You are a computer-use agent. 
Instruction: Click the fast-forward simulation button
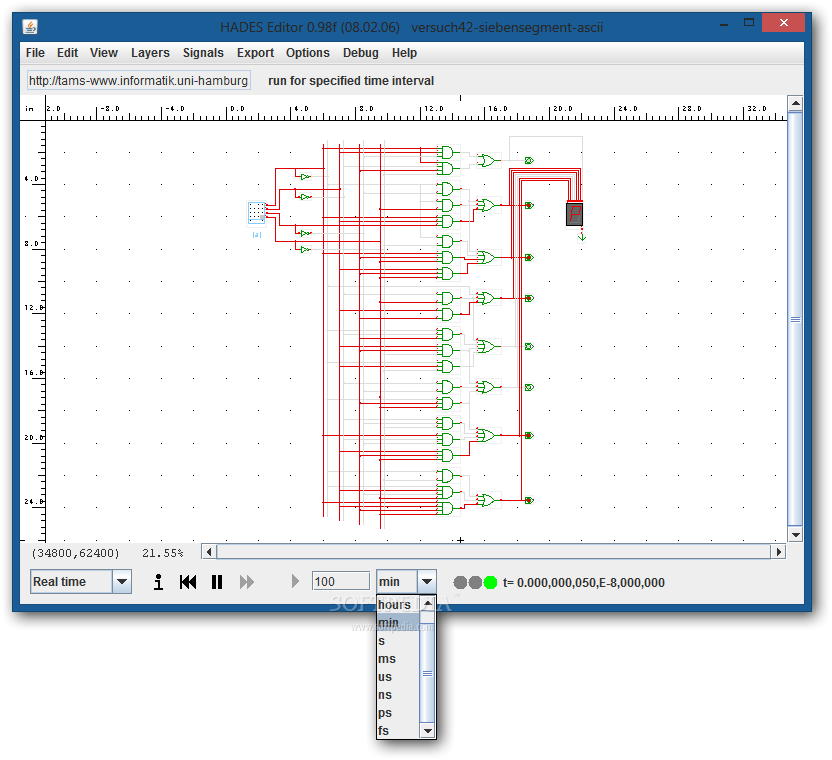click(x=247, y=582)
